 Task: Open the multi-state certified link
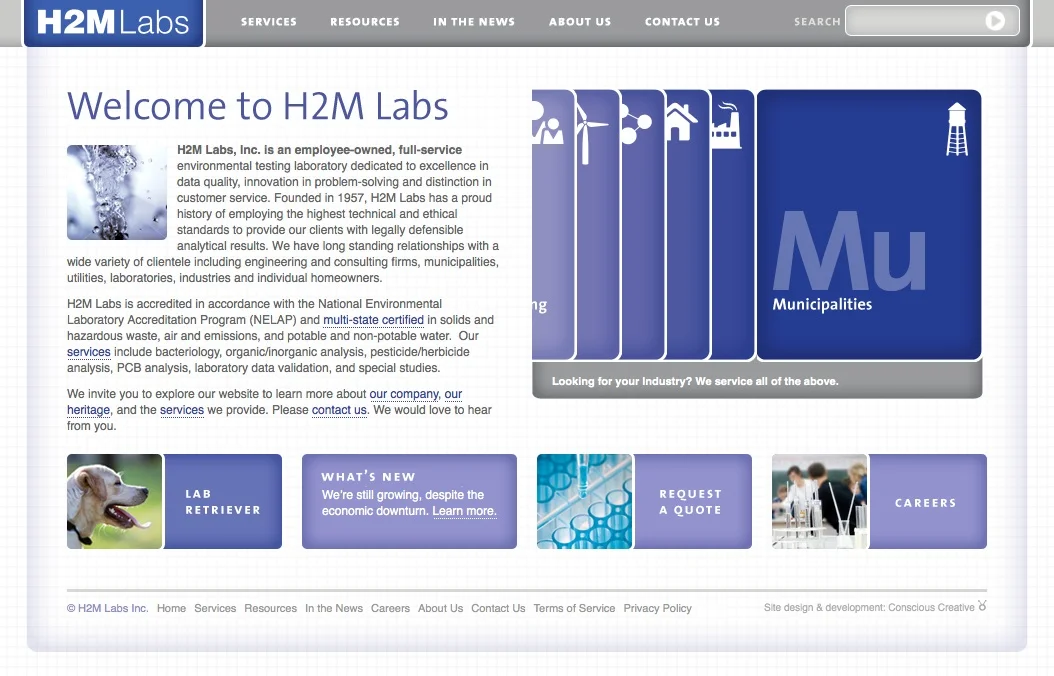(373, 320)
